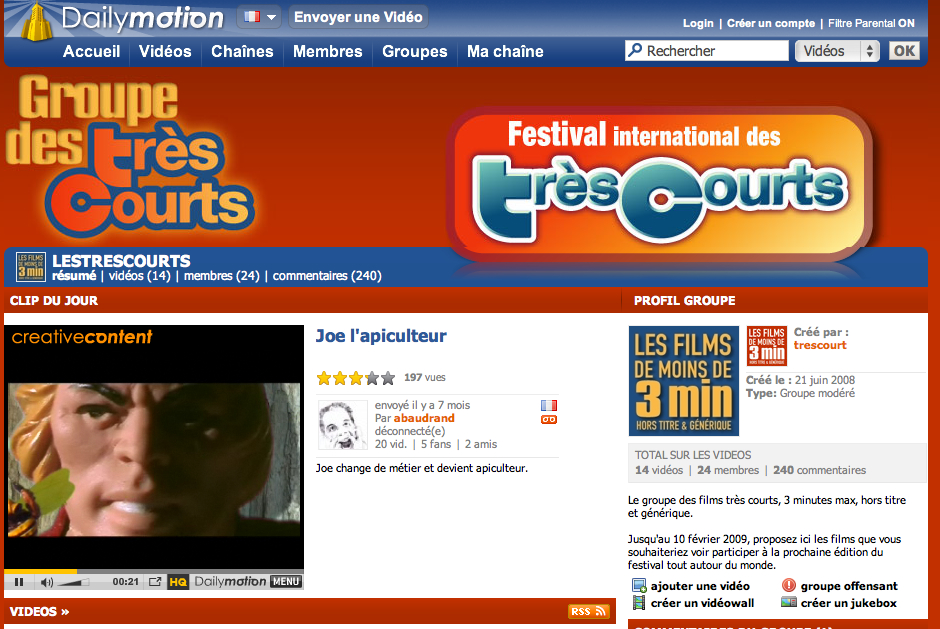Viewport: 940px width, 629px height.
Task: Click the RSS feed icon
Action: [x=589, y=611]
